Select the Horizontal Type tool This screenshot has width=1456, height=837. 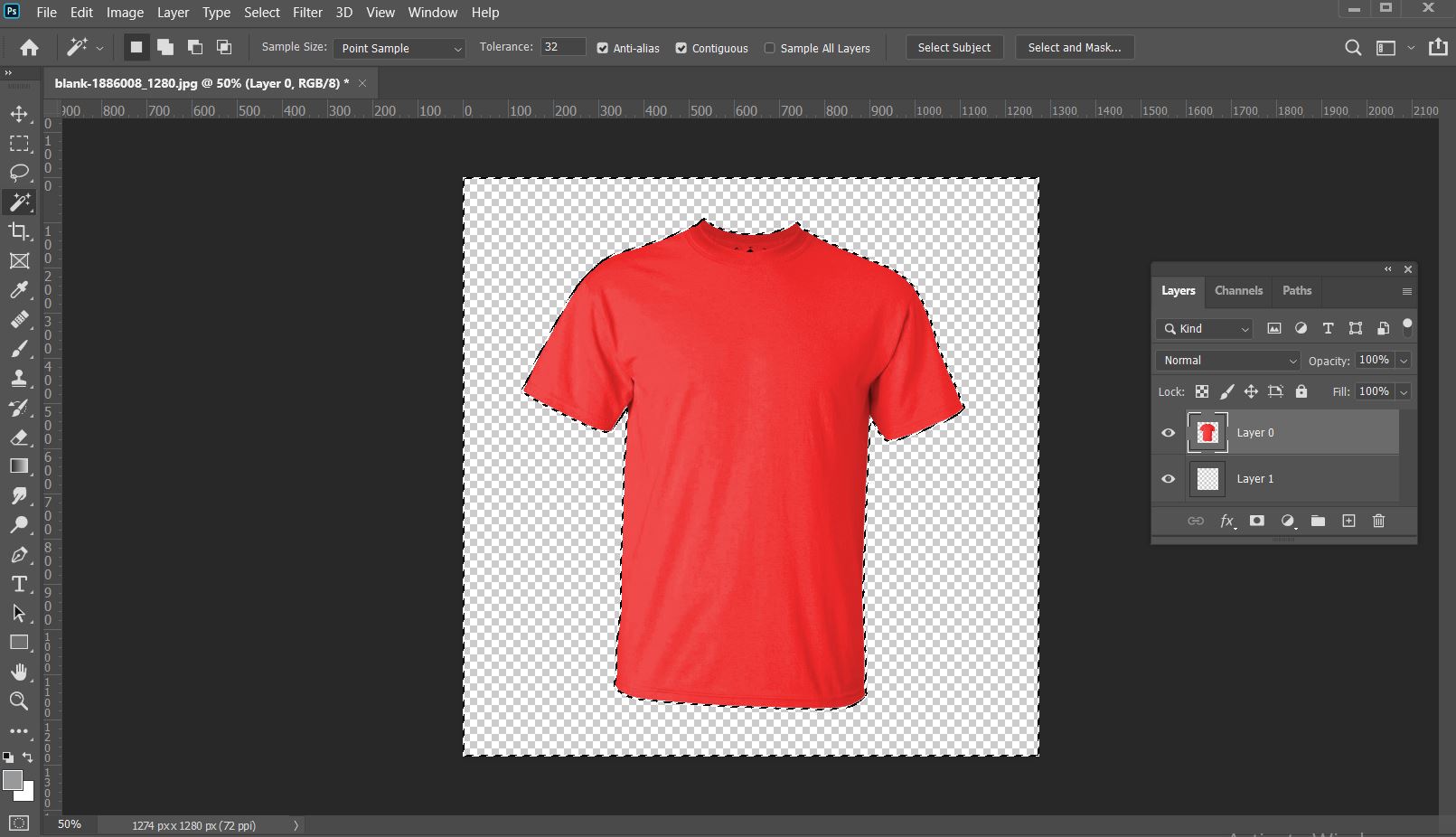(x=19, y=584)
